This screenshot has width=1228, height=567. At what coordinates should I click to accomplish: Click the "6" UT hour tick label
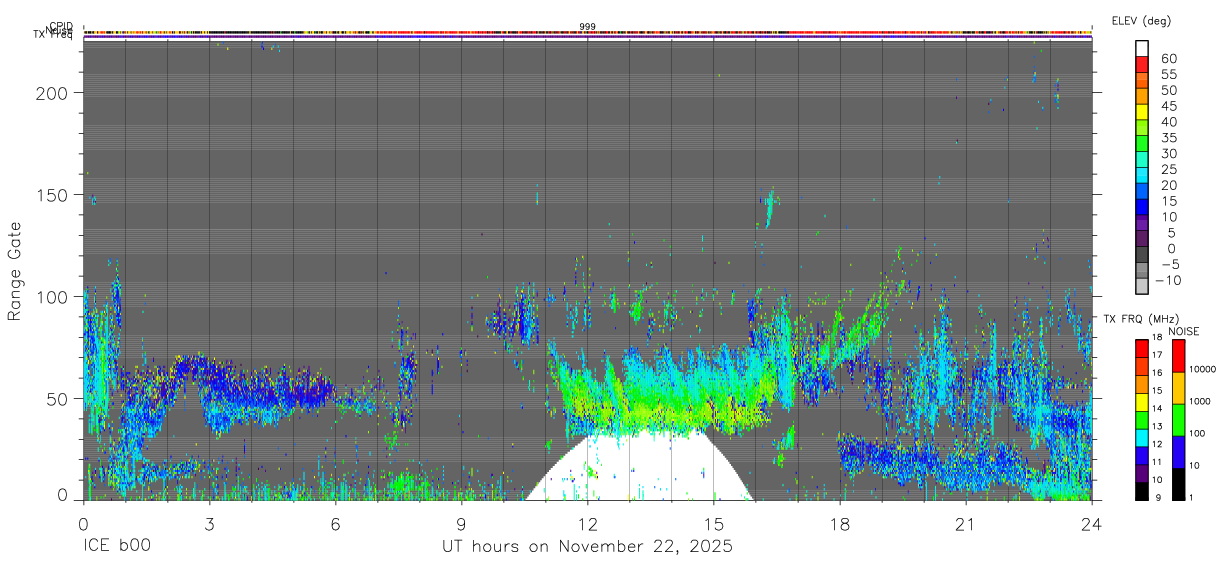tap(335, 524)
